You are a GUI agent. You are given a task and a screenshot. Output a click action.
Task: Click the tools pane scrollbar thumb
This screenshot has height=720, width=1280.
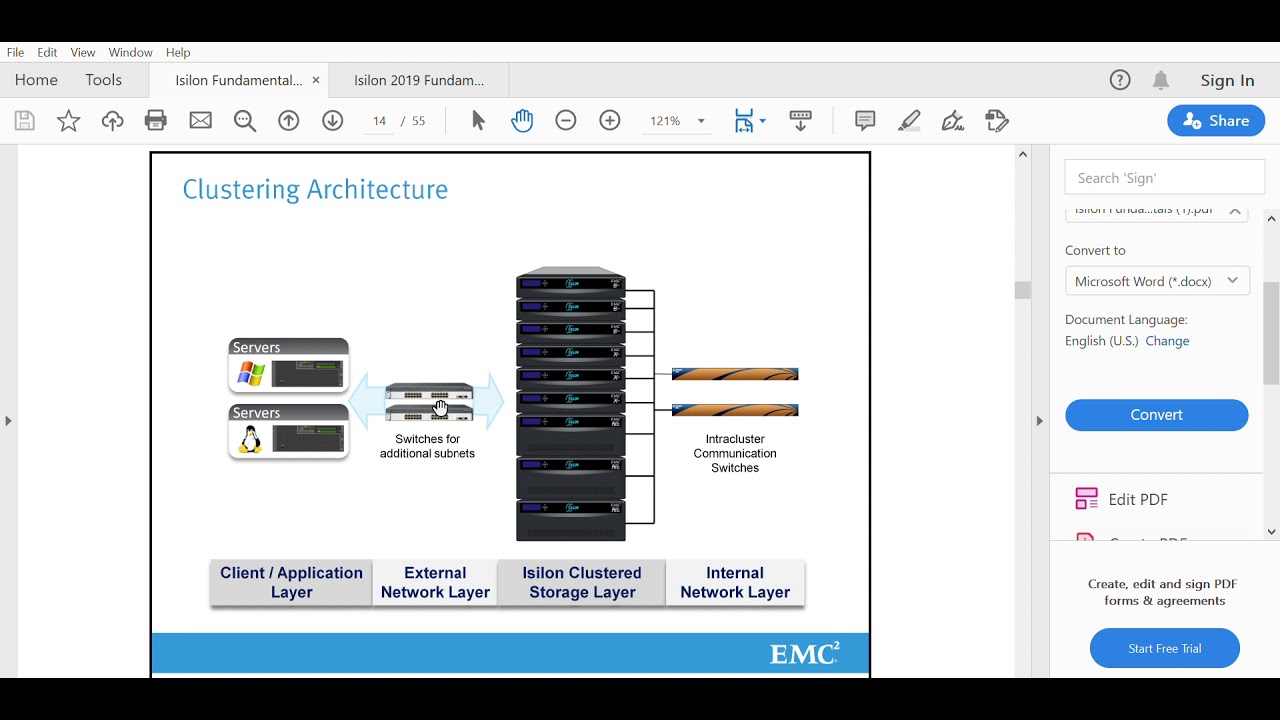point(1272,333)
